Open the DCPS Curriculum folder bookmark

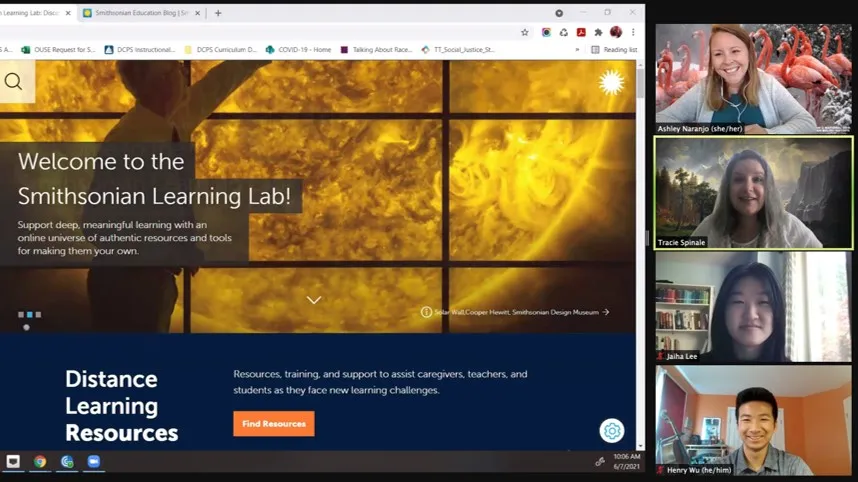[x=221, y=49]
